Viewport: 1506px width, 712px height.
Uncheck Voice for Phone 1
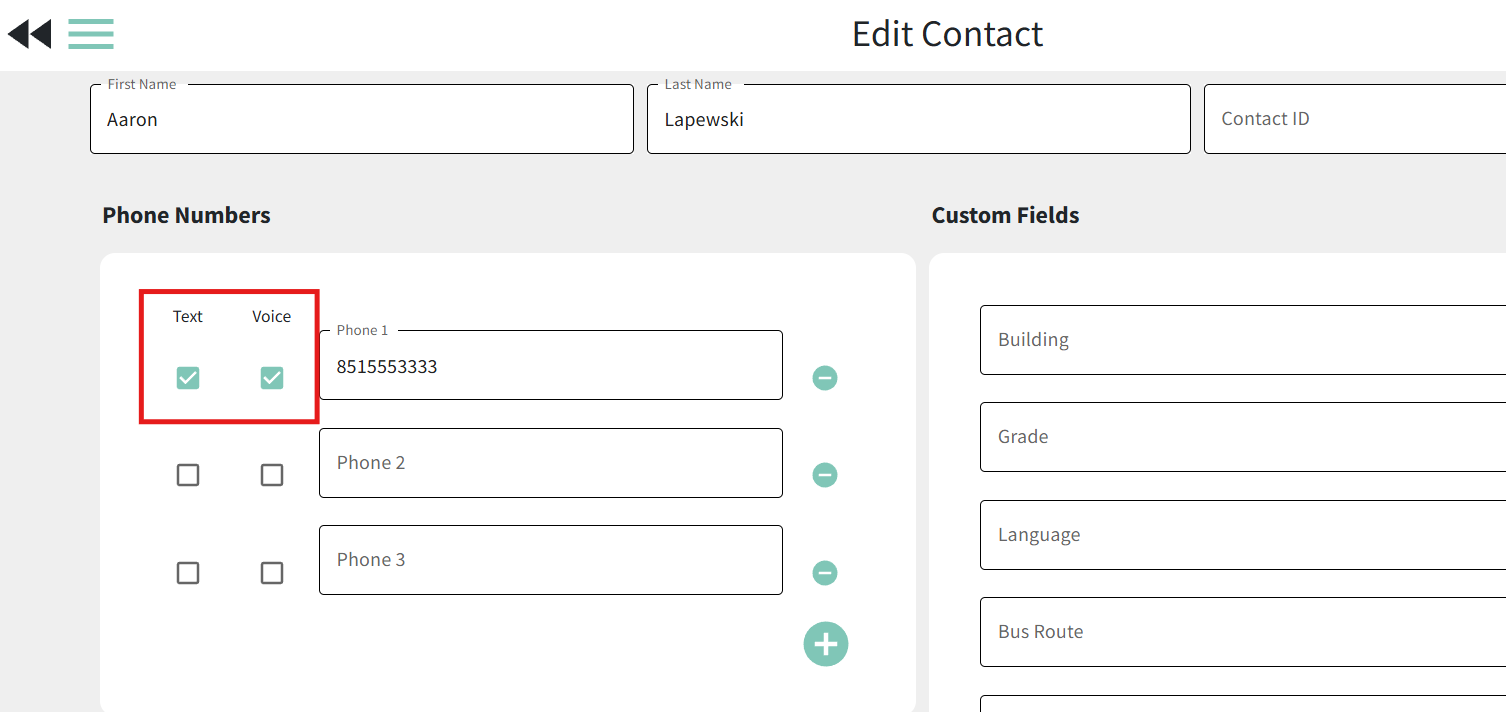tap(272, 378)
